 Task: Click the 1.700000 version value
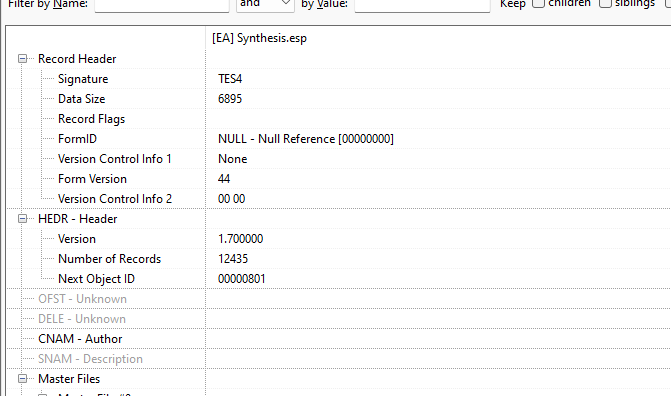pyautogui.click(x=240, y=239)
